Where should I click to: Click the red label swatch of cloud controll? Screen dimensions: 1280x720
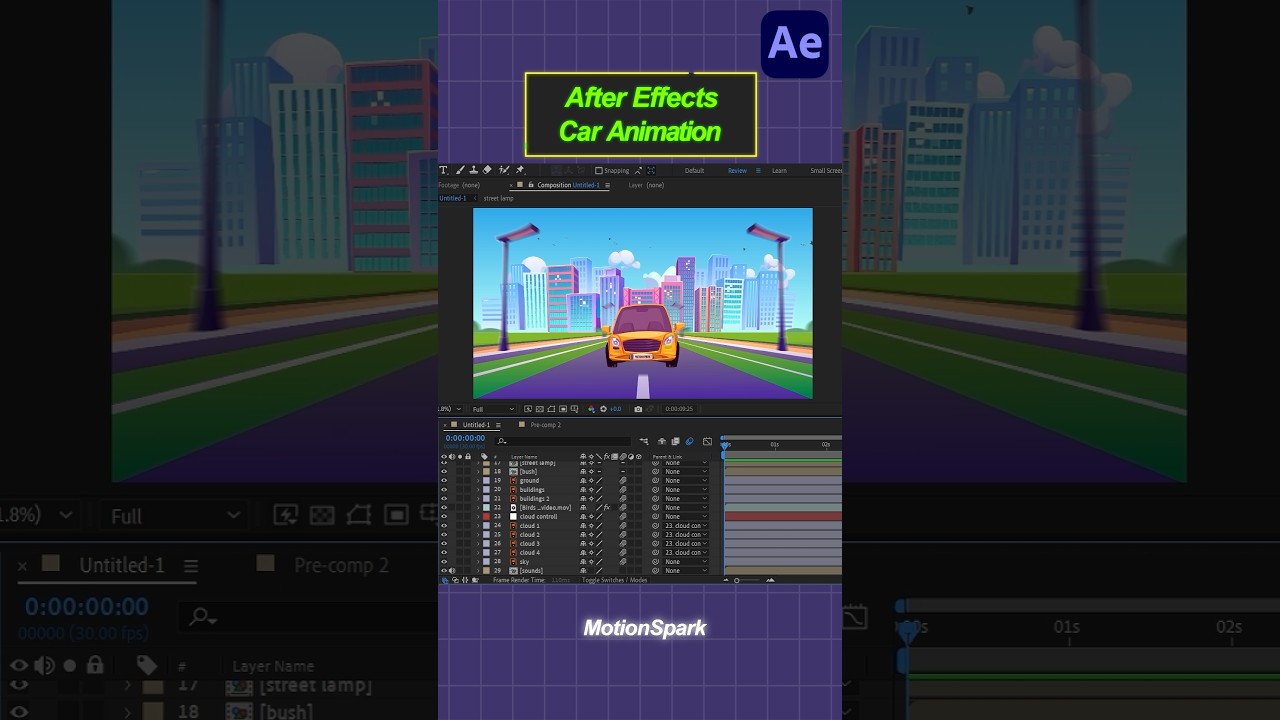486,517
